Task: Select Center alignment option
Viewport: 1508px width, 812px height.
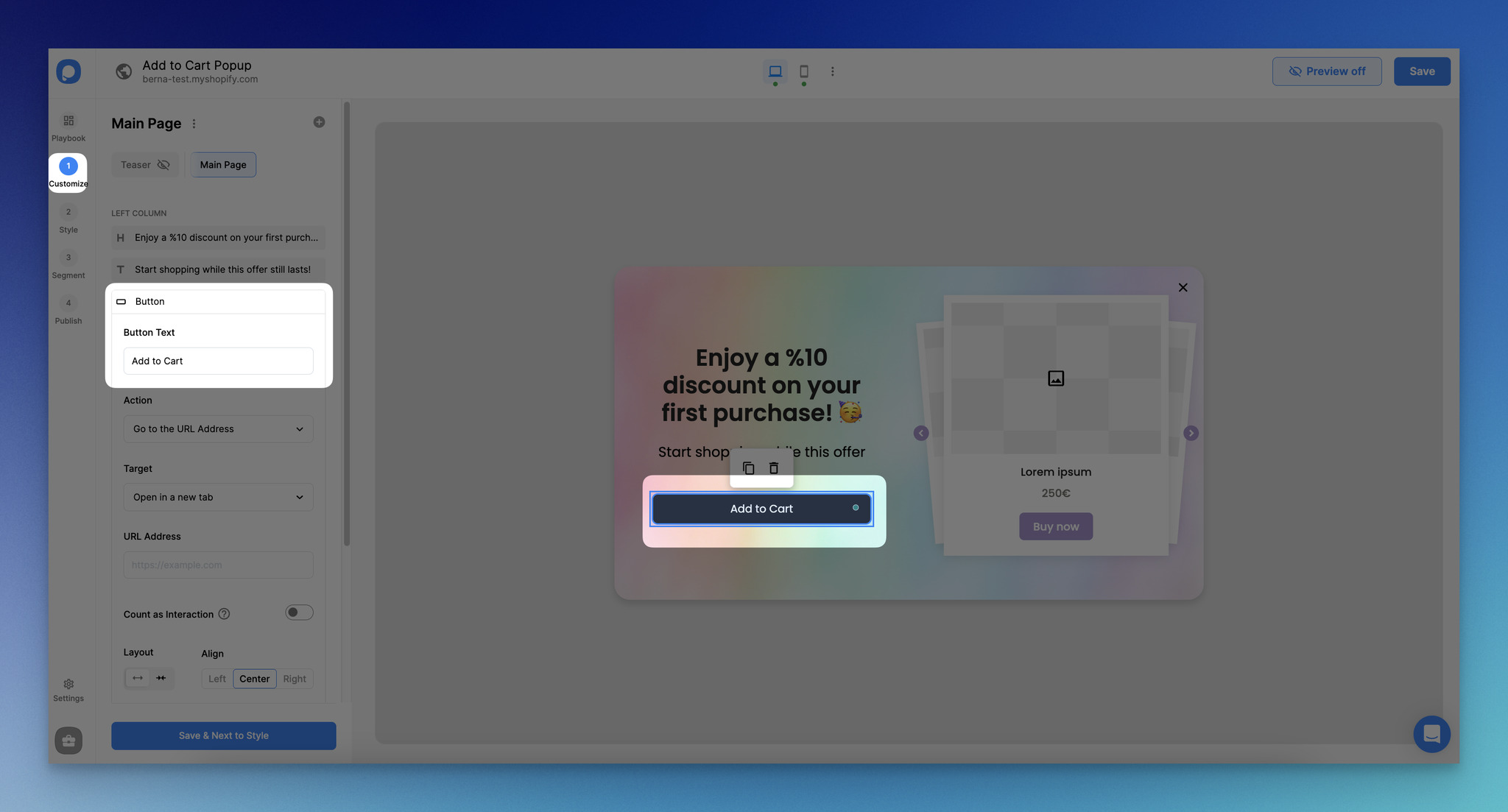Action: point(254,679)
